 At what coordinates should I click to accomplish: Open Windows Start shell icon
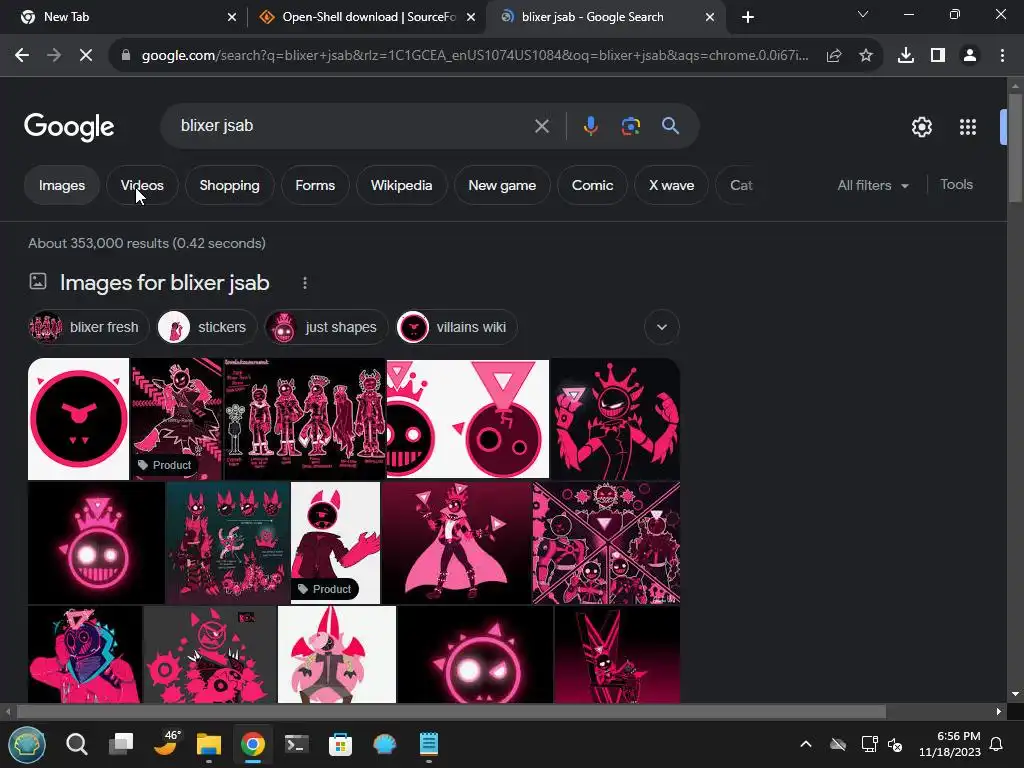point(27,744)
